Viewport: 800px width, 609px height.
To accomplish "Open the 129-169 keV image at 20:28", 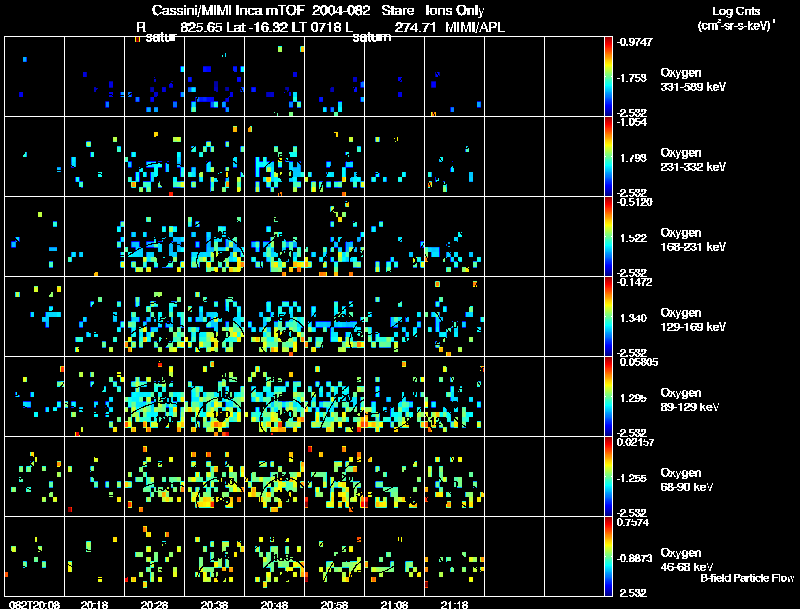I will [155, 316].
